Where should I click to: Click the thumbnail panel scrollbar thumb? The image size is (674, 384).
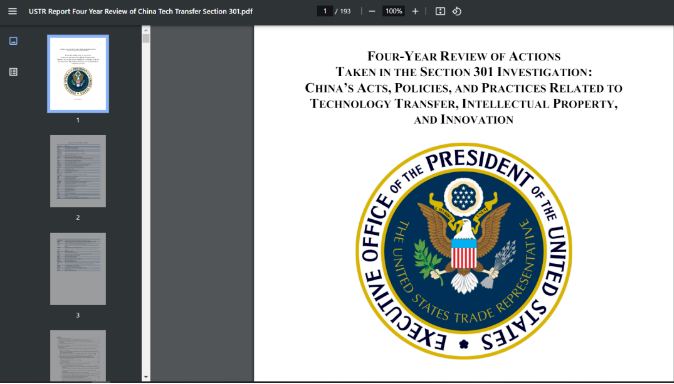pos(146,39)
